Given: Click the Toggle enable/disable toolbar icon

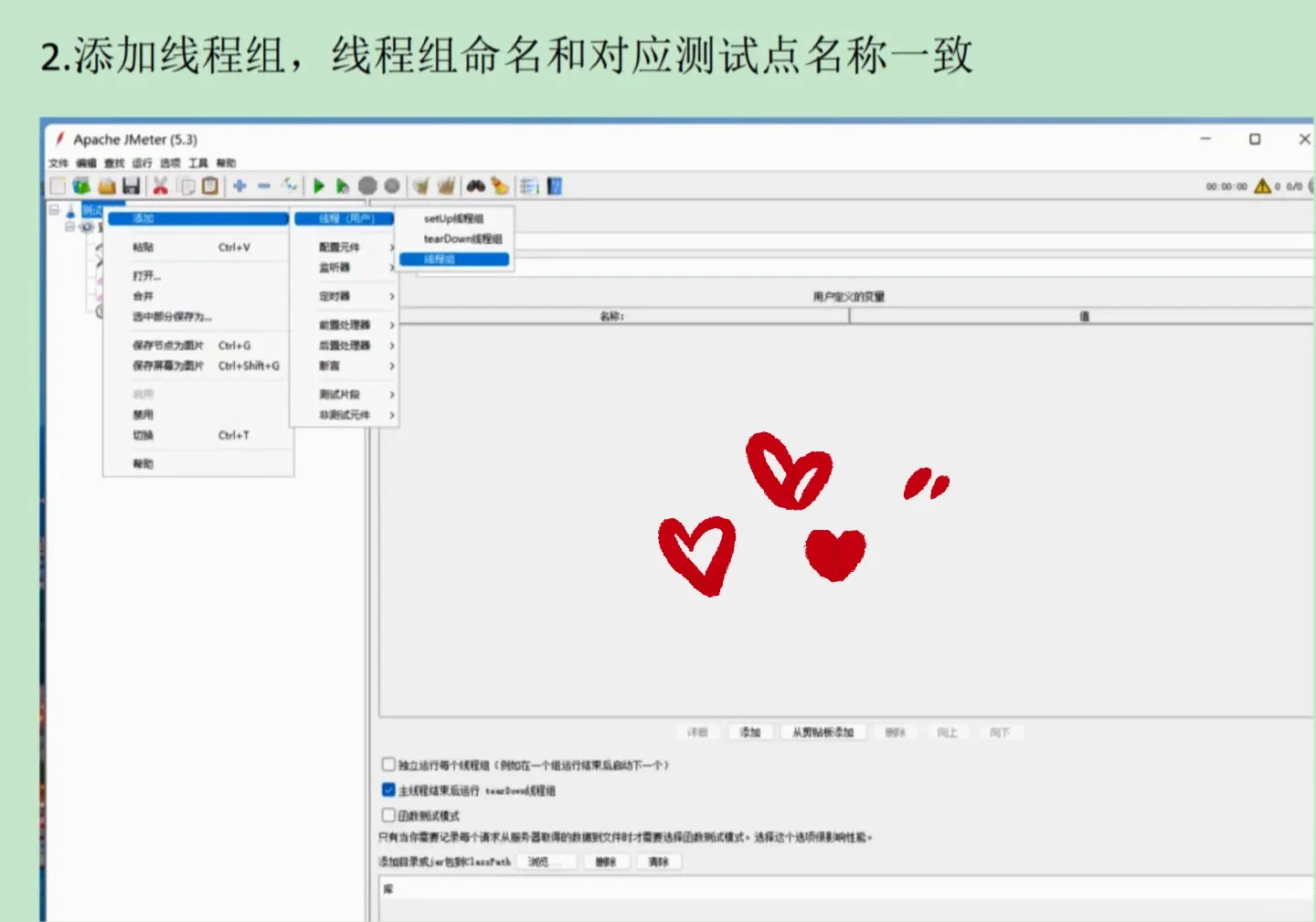Looking at the screenshot, I should (x=290, y=185).
